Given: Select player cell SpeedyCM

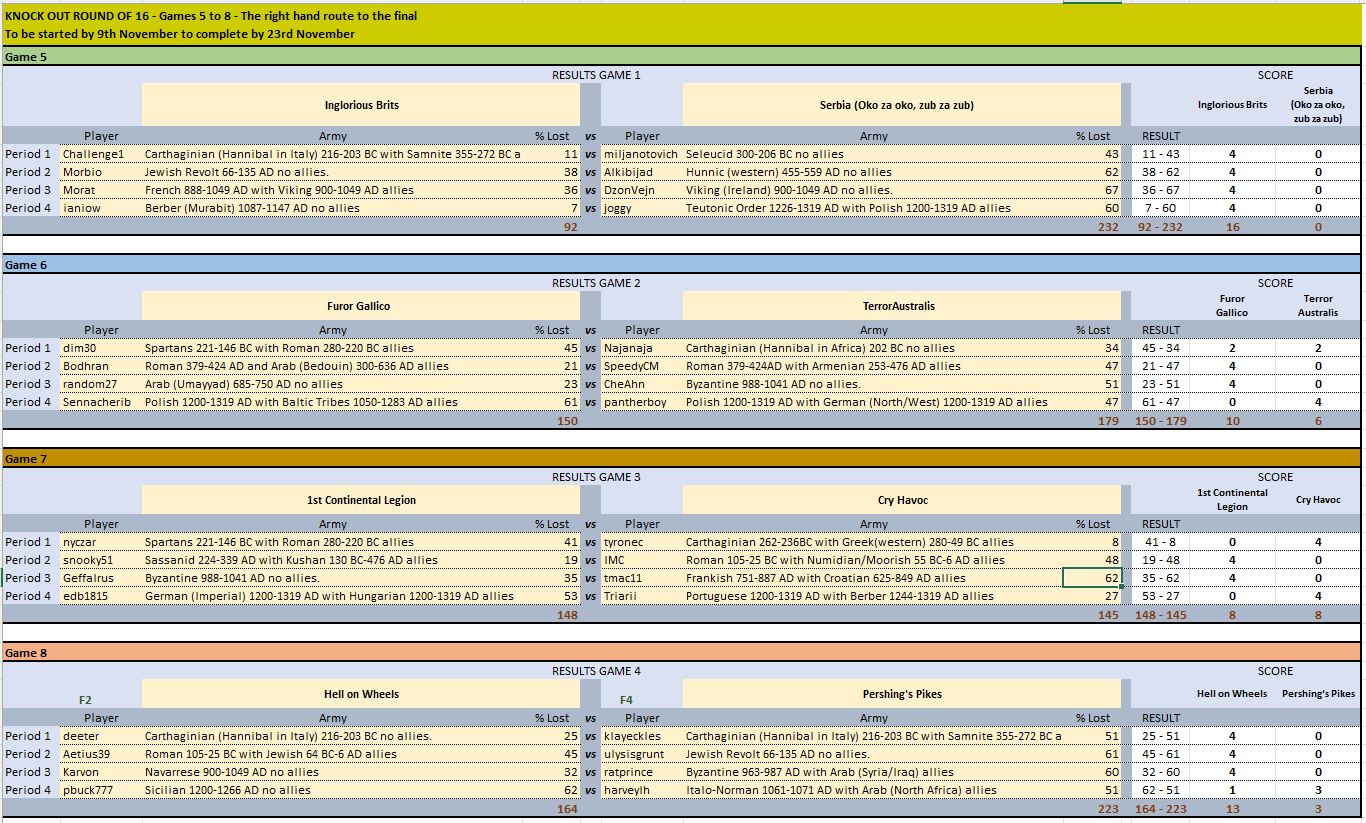Looking at the screenshot, I should 642,366.
